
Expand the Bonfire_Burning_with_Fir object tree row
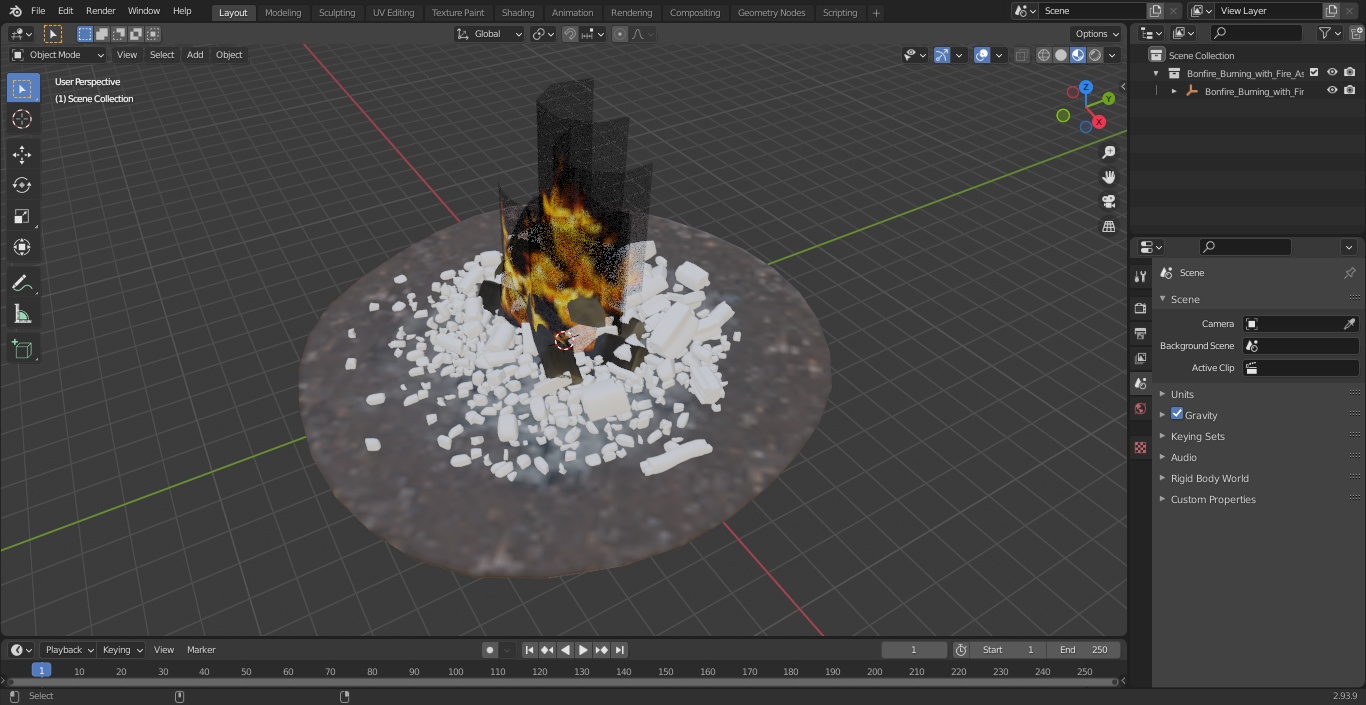[x=1175, y=91]
